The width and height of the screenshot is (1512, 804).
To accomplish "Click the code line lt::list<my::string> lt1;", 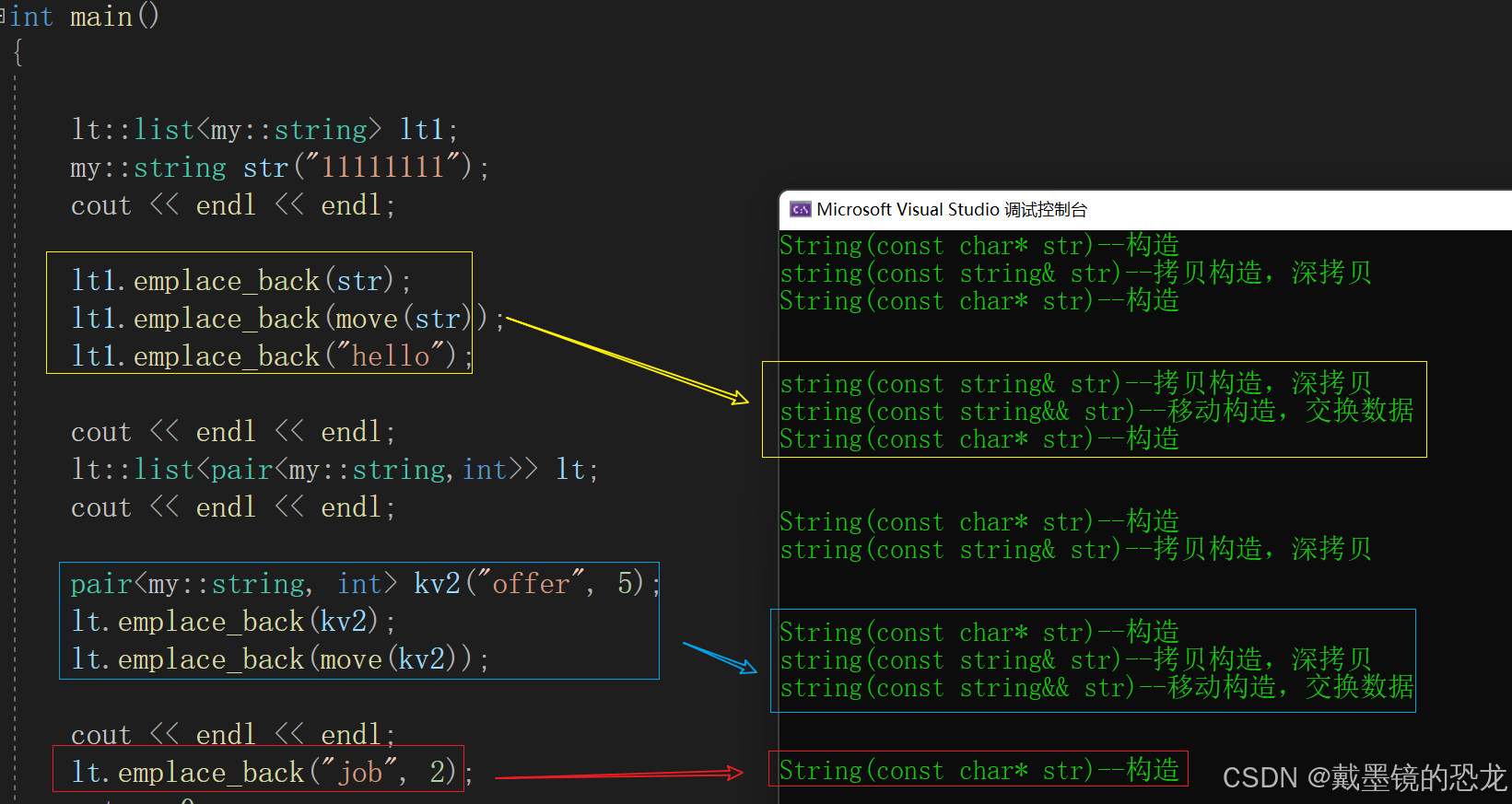I will click(x=264, y=130).
